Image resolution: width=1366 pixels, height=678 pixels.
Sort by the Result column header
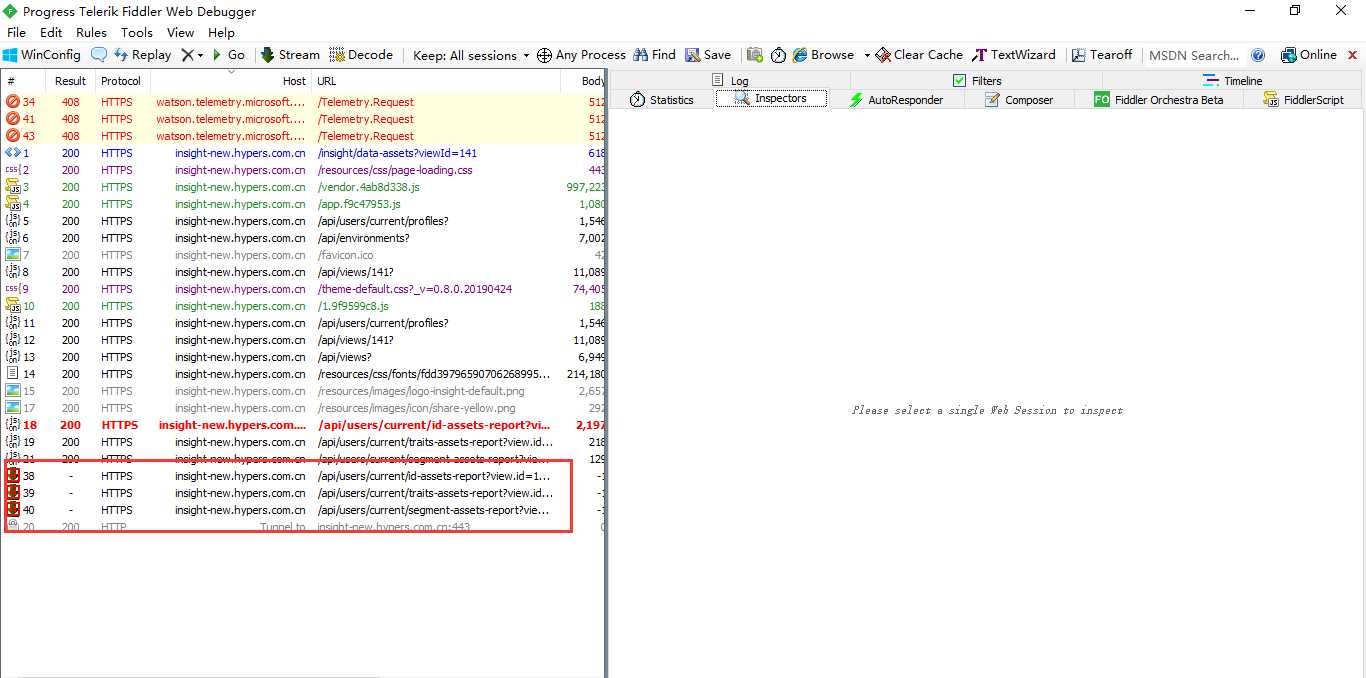[71, 81]
